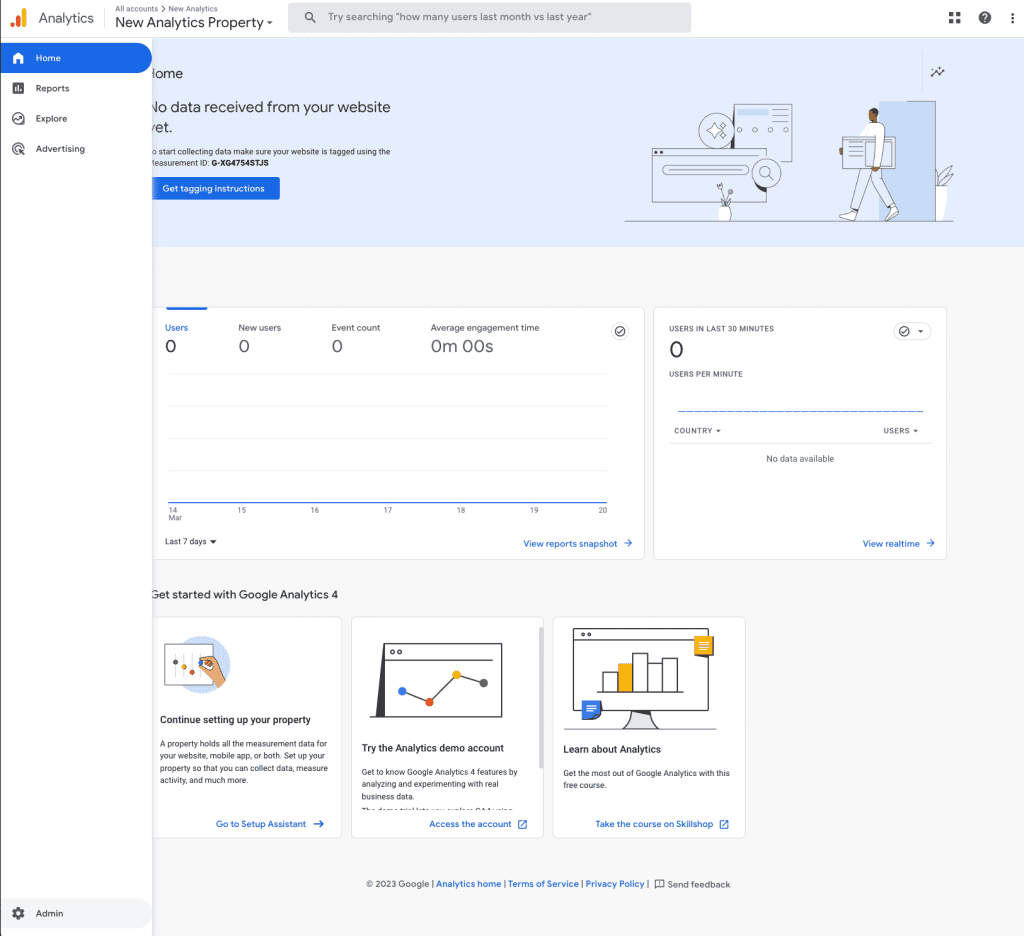Screen dimensions: 1024x936
Task: Click the Admin gear icon
Action: (x=18, y=913)
